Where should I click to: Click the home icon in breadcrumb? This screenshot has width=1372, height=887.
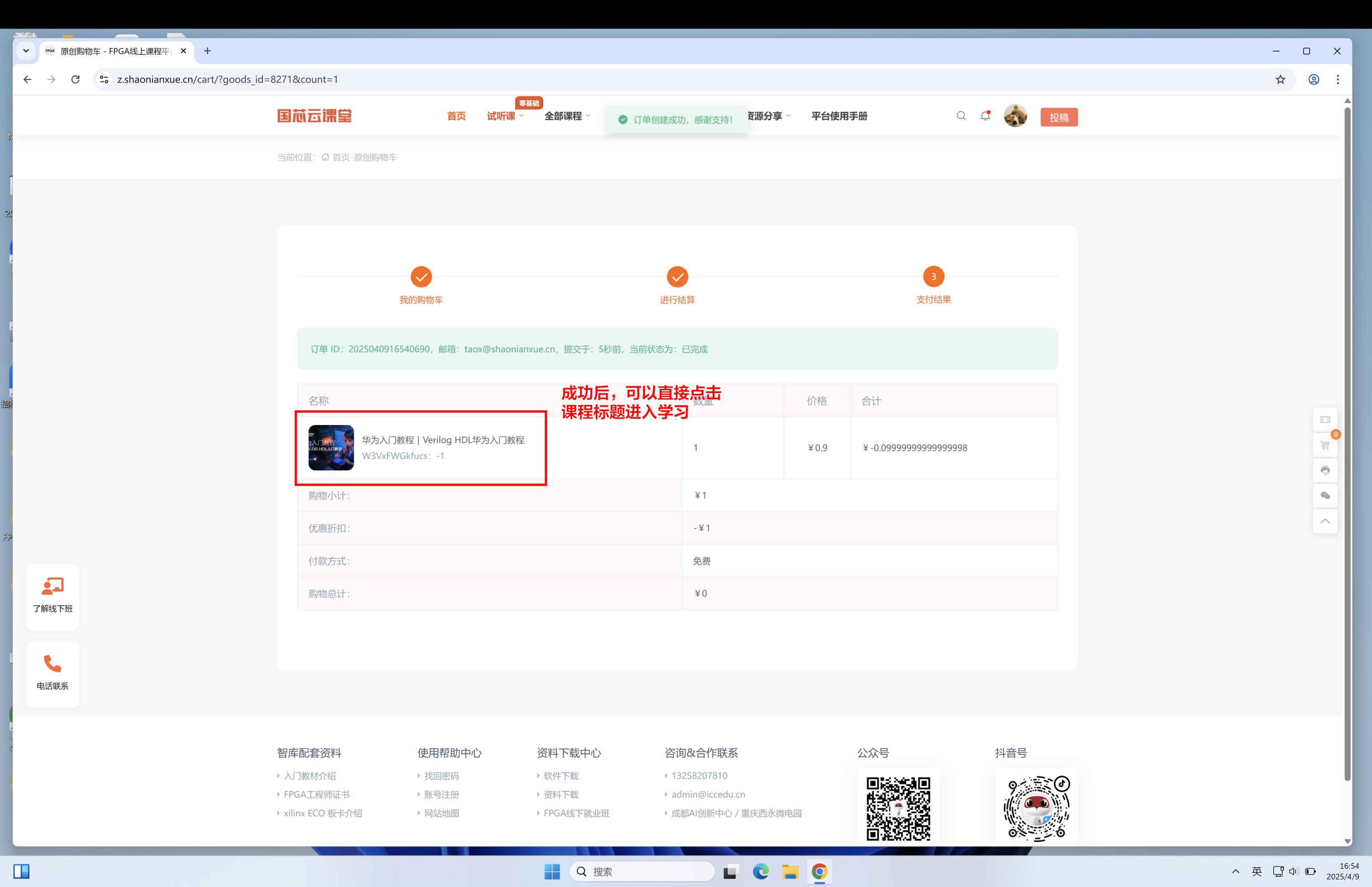coord(325,157)
